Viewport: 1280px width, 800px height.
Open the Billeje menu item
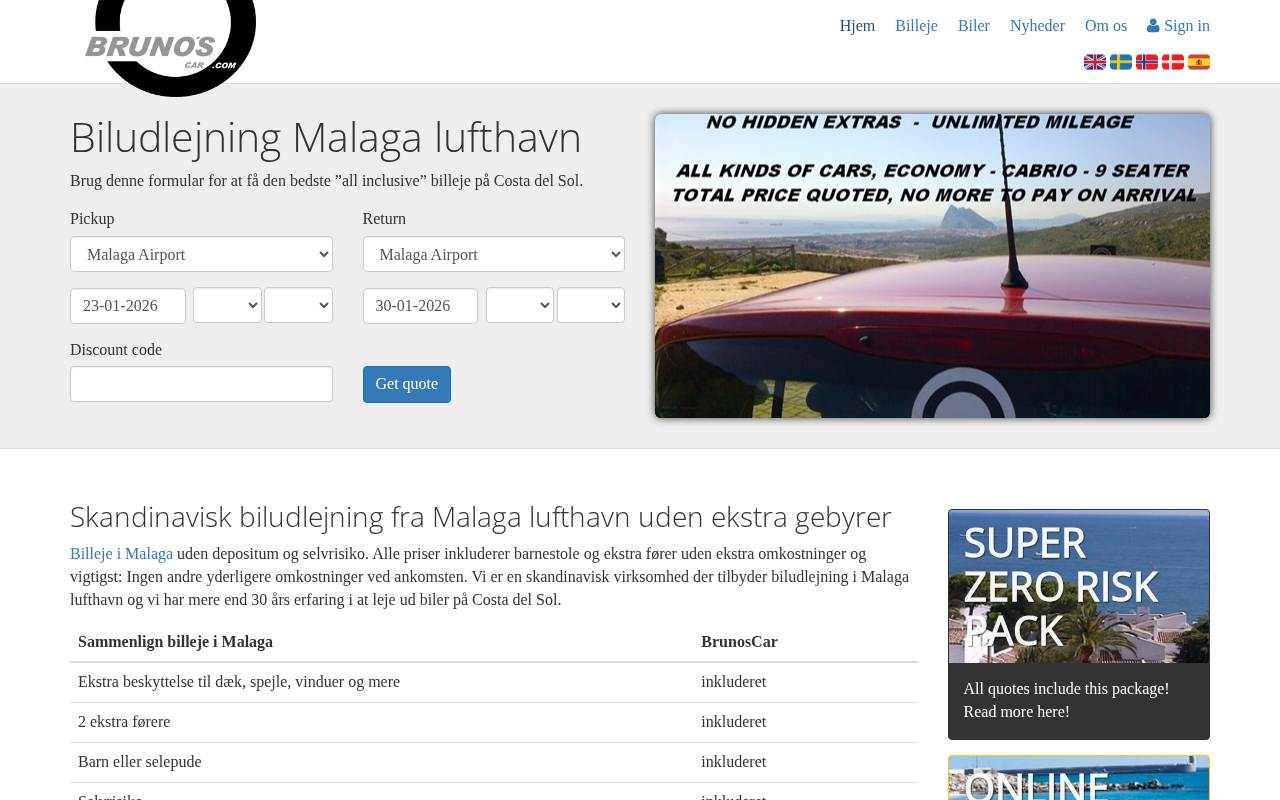(x=916, y=26)
